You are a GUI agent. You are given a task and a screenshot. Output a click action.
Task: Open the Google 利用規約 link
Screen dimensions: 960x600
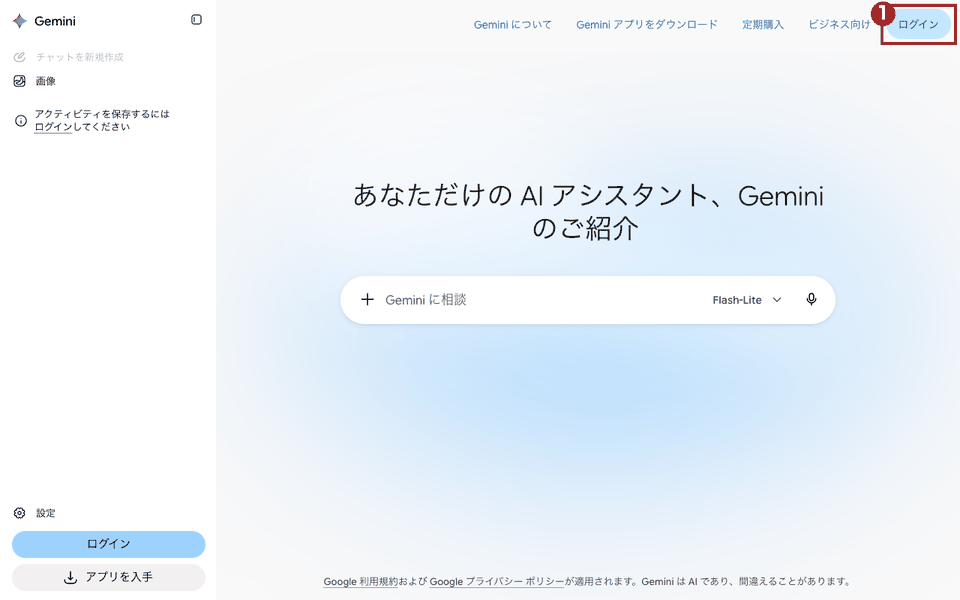(x=361, y=581)
